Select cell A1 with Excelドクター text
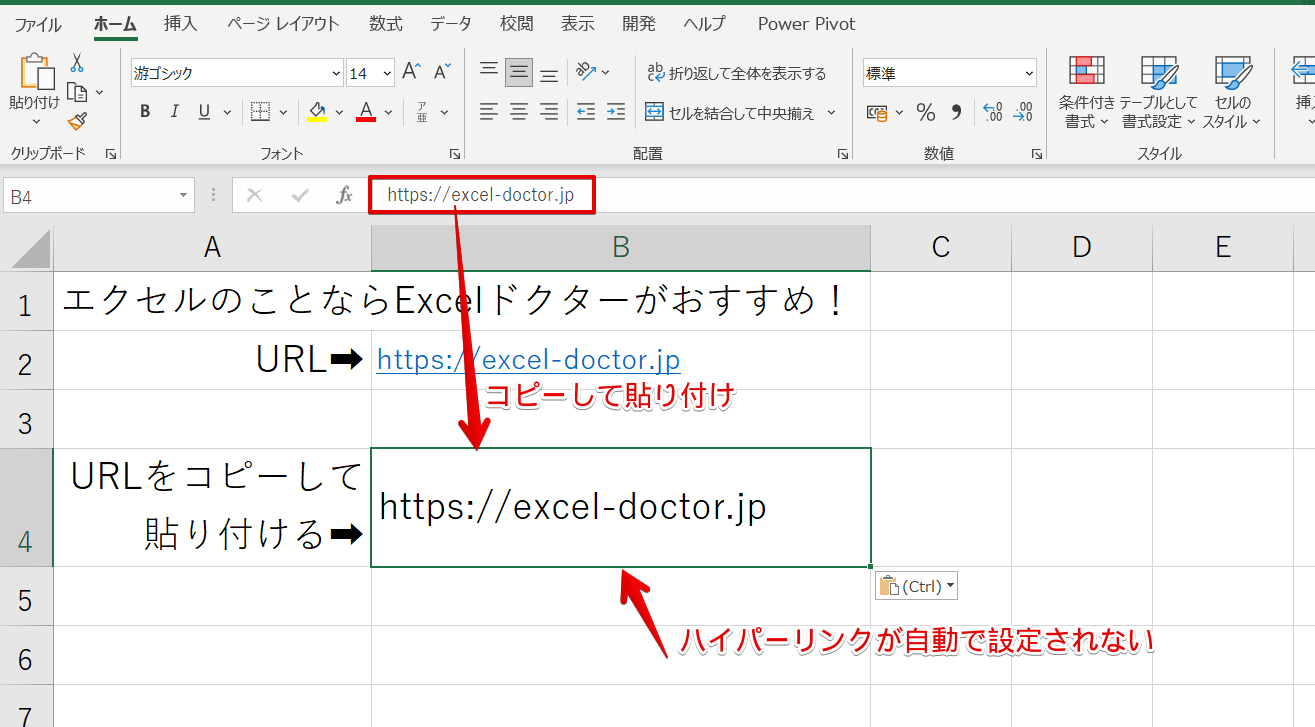Screen dimensions: 1315x727 coord(212,301)
